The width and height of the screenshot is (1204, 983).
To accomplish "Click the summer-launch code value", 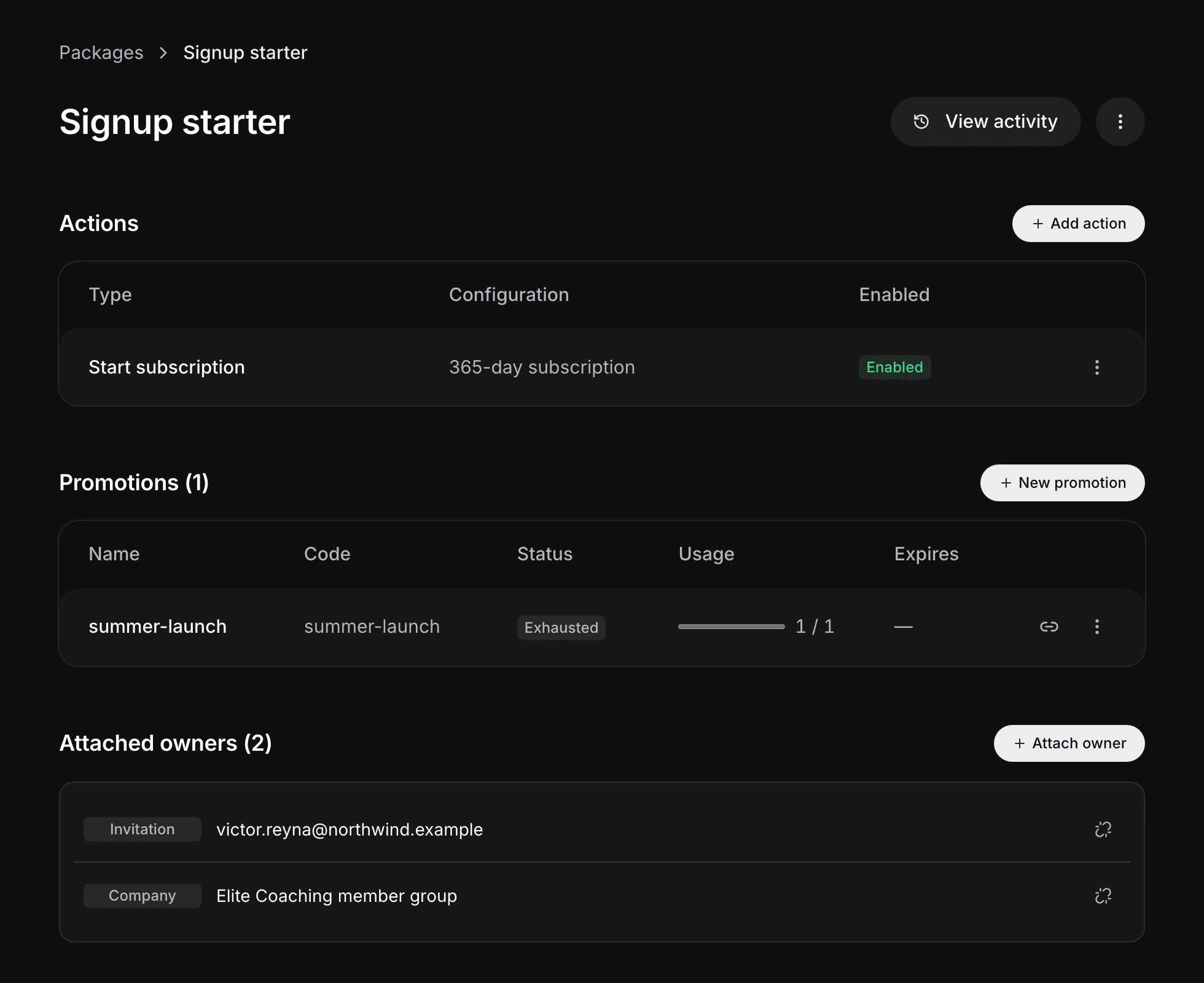I will [372, 627].
